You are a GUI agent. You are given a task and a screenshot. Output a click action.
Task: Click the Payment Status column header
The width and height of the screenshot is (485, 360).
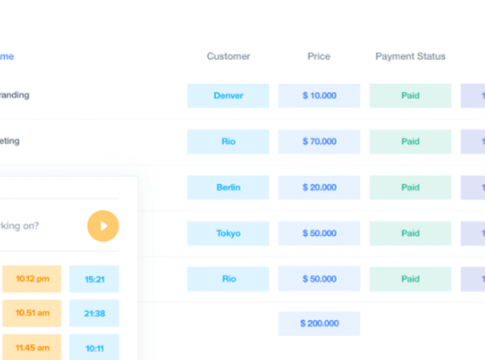click(410, 56)
